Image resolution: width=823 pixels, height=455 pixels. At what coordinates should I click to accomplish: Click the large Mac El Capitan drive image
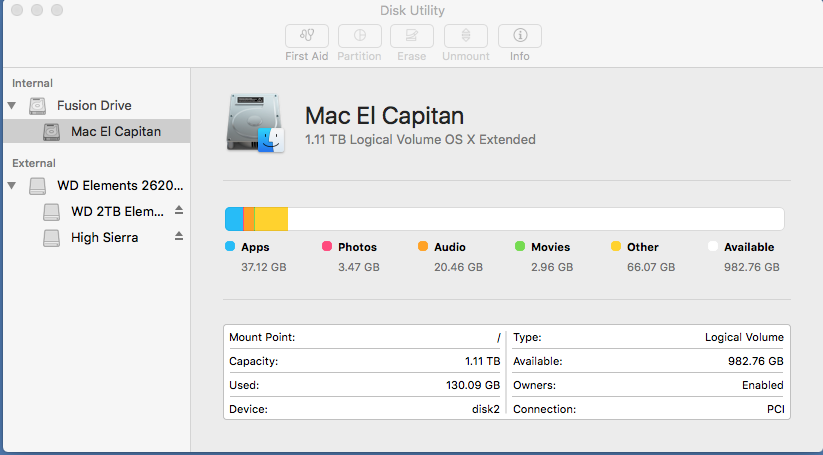[x=255, y=123]
